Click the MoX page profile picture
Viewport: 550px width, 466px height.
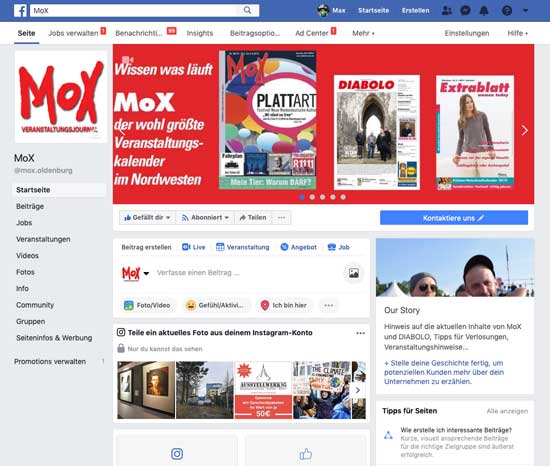[61, 97]
